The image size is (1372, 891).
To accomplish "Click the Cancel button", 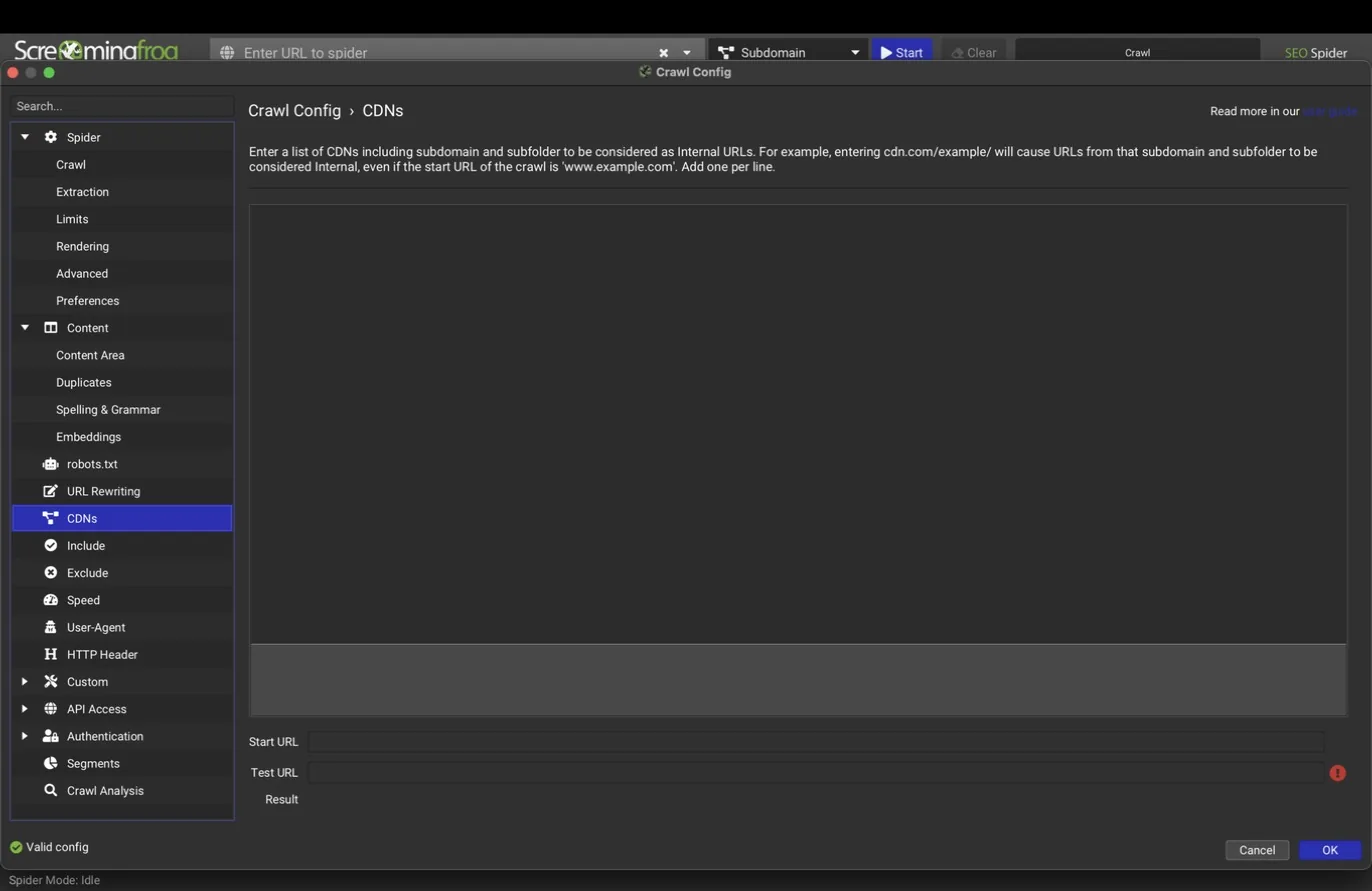I will tap(1257, 850).
